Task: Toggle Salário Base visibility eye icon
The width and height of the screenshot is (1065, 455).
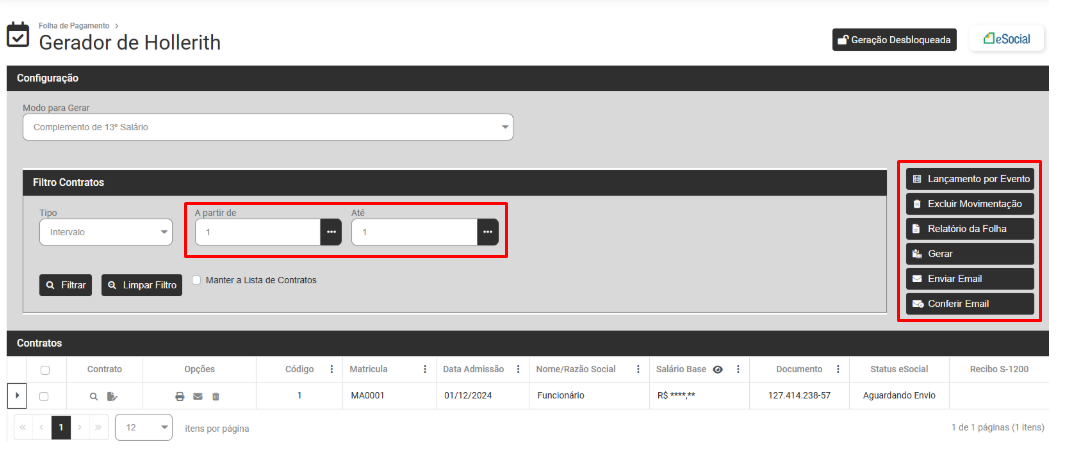Action: pos(718,369)
